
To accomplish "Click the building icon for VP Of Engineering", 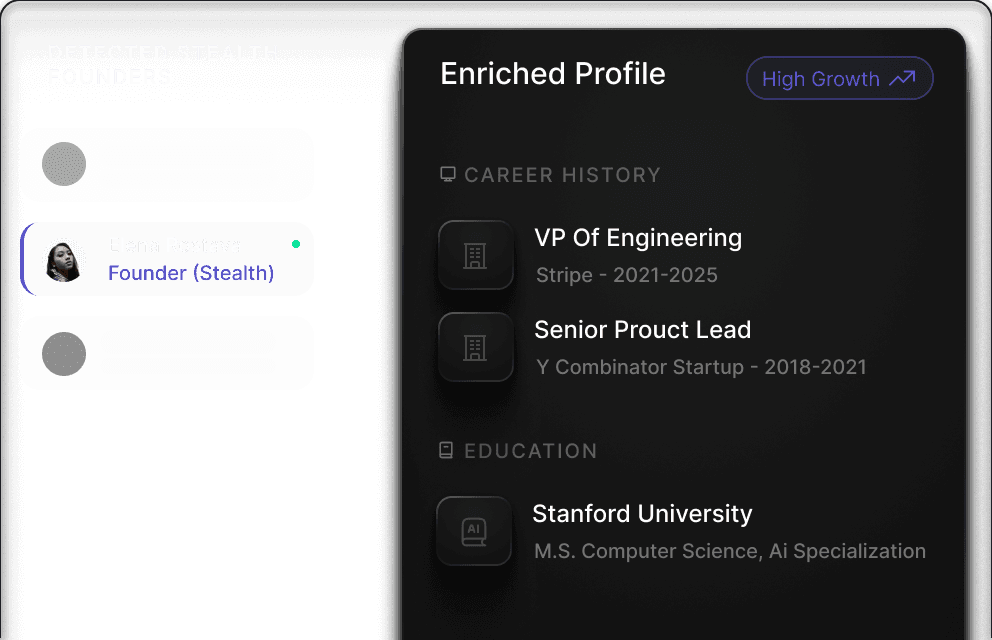I will coord(476,256).
